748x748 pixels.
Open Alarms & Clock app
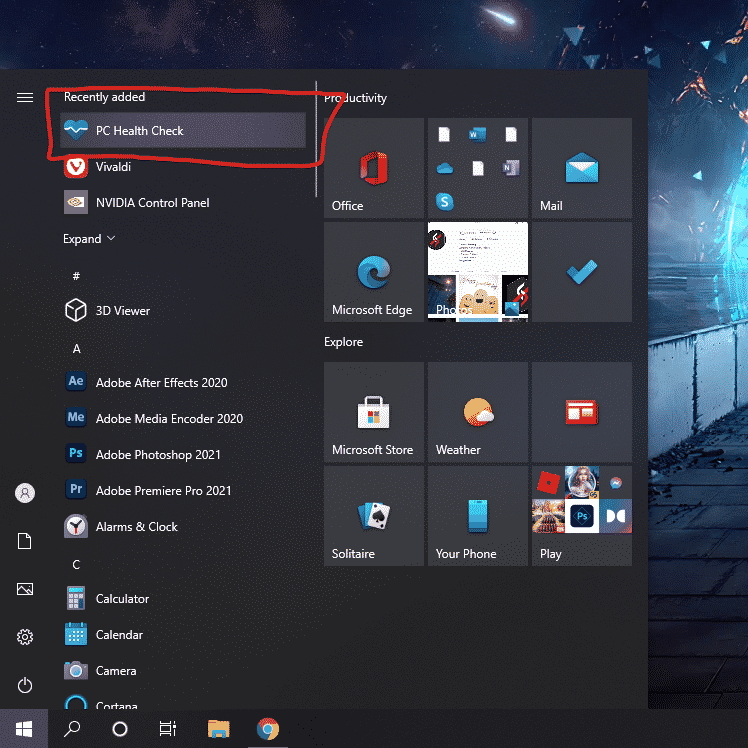(x=183, y=527)
